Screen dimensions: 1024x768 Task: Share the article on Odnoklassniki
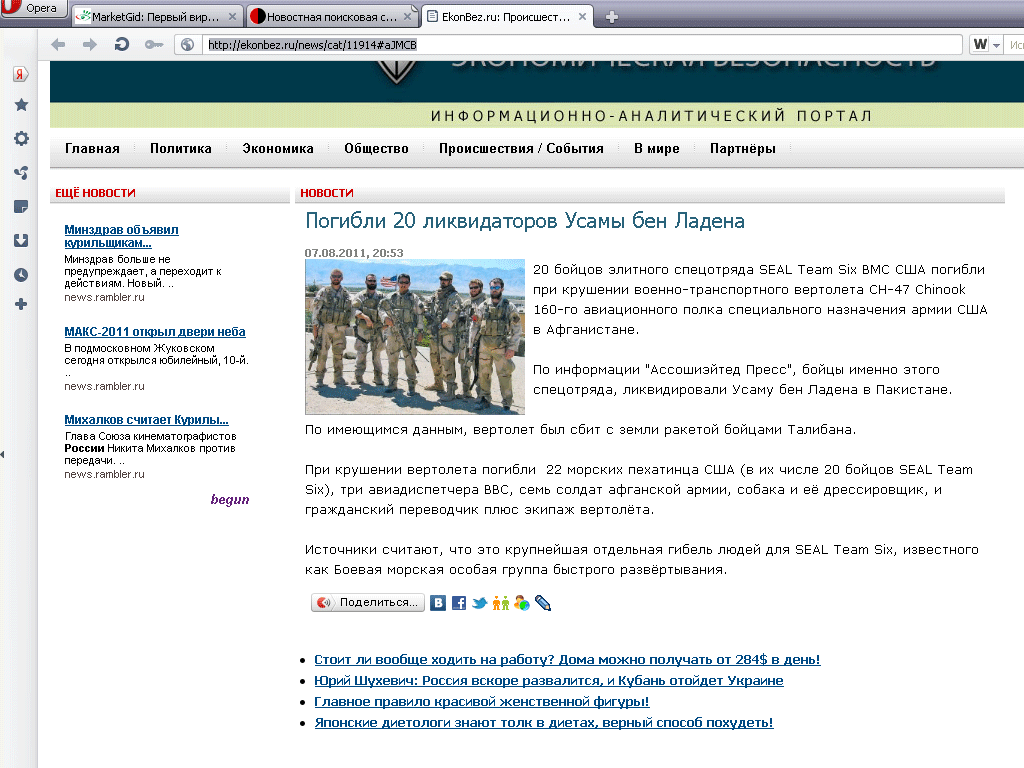tap(501, 603)
